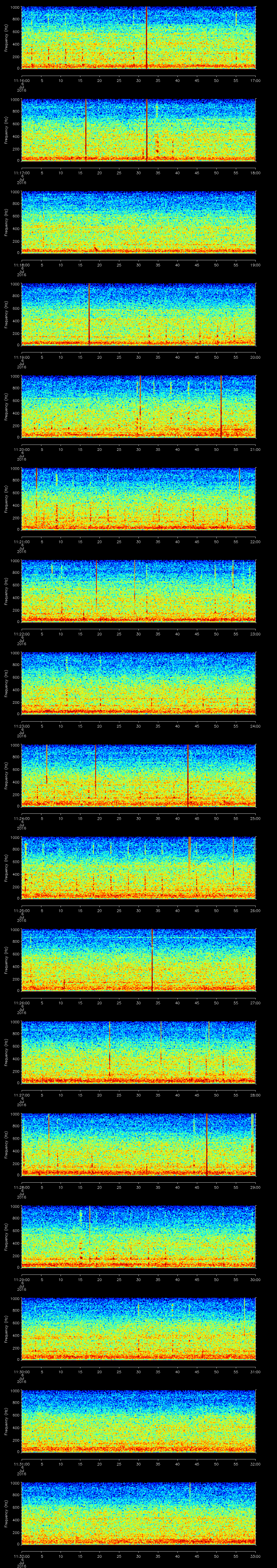This screenshot has width=277, height=1568.
Task: Click the 11:16:00 start time label
Action: (22, 80)
